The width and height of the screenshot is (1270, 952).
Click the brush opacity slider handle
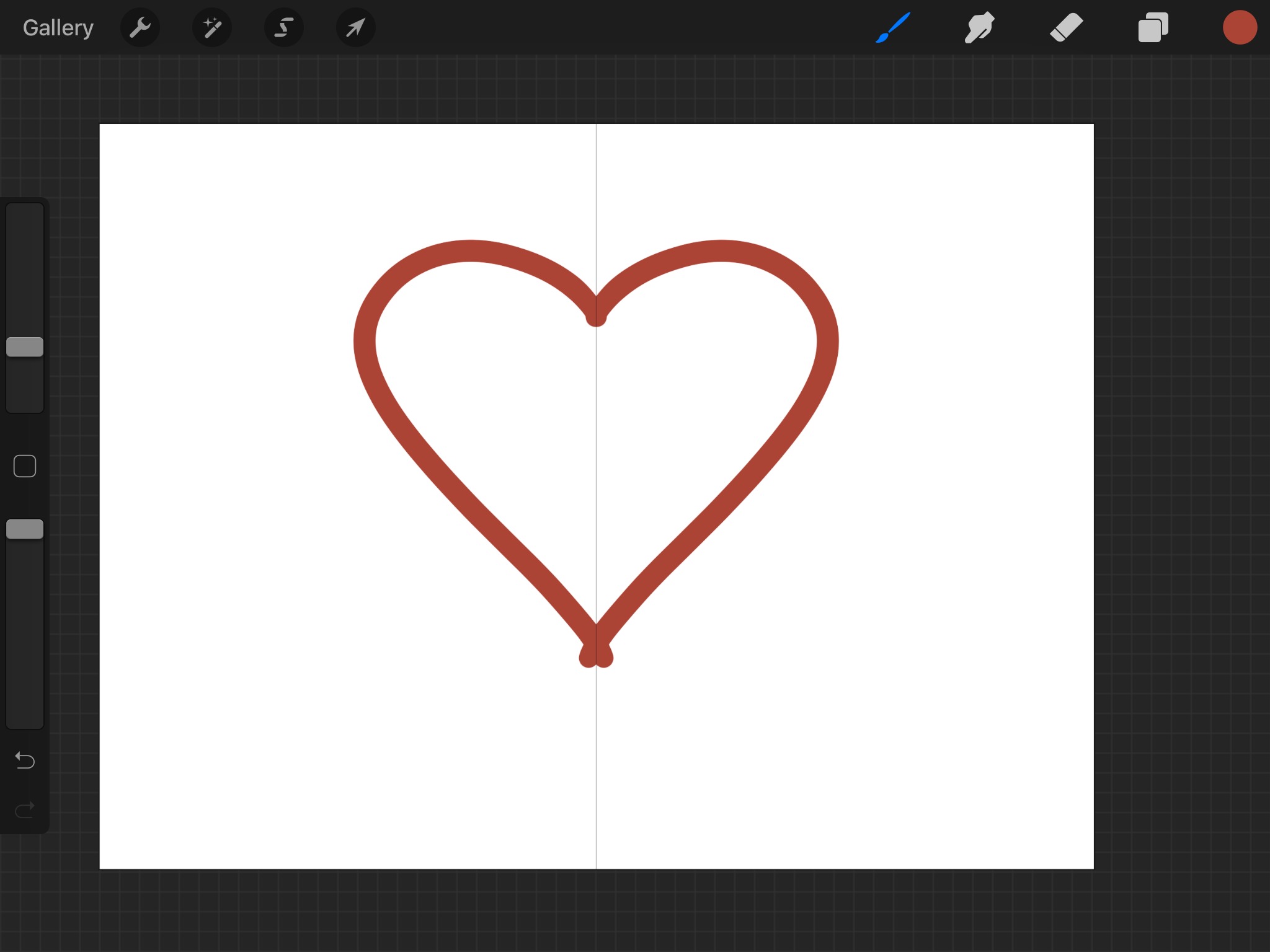pos(25,529)
